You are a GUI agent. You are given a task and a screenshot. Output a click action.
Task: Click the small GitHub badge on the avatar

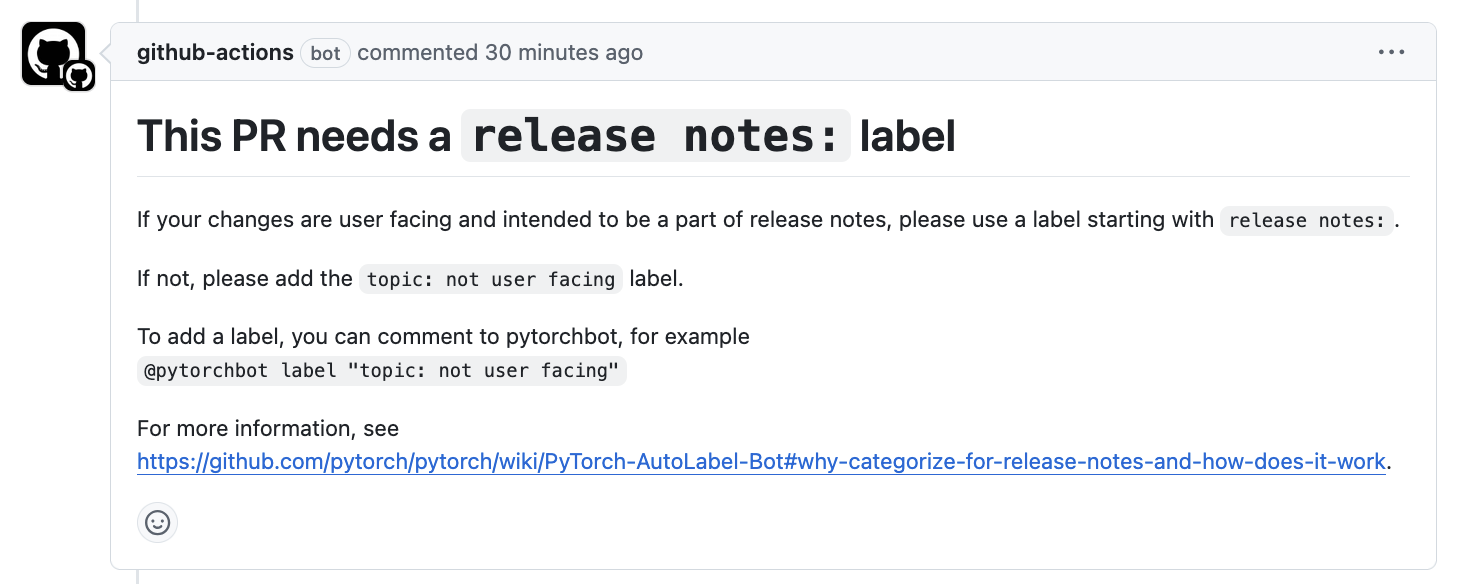point(79,75)
